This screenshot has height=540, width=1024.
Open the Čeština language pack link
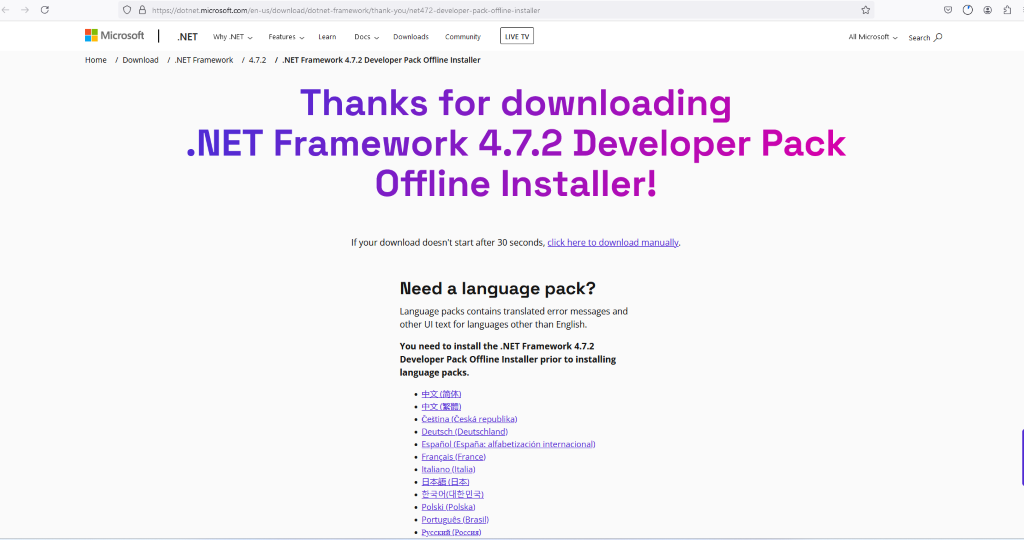pyautogui.click(x=469, y=419)
